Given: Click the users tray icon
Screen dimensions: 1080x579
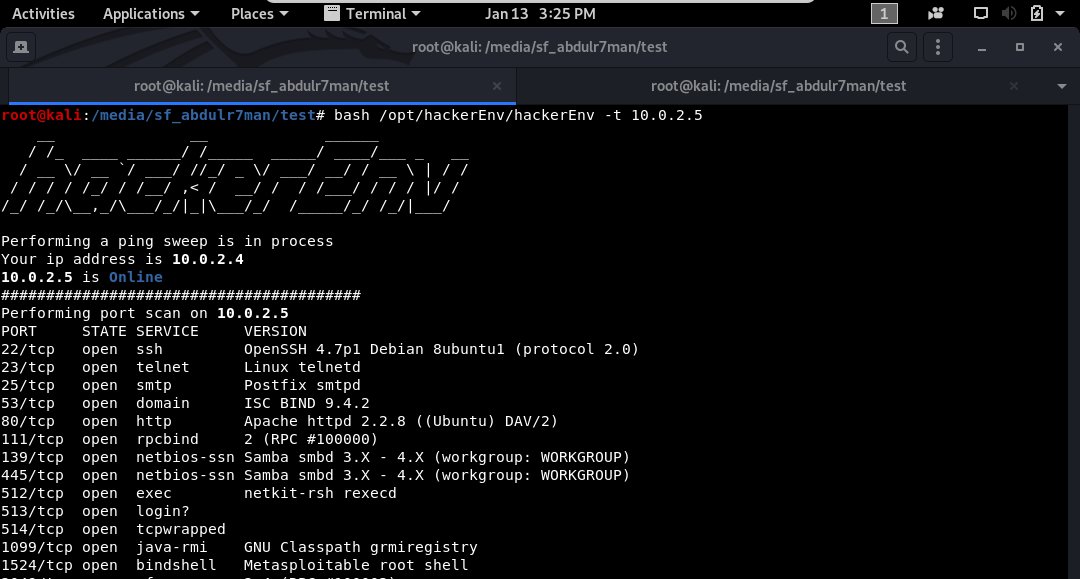Looking at the screenshot, I should [935, 14].
